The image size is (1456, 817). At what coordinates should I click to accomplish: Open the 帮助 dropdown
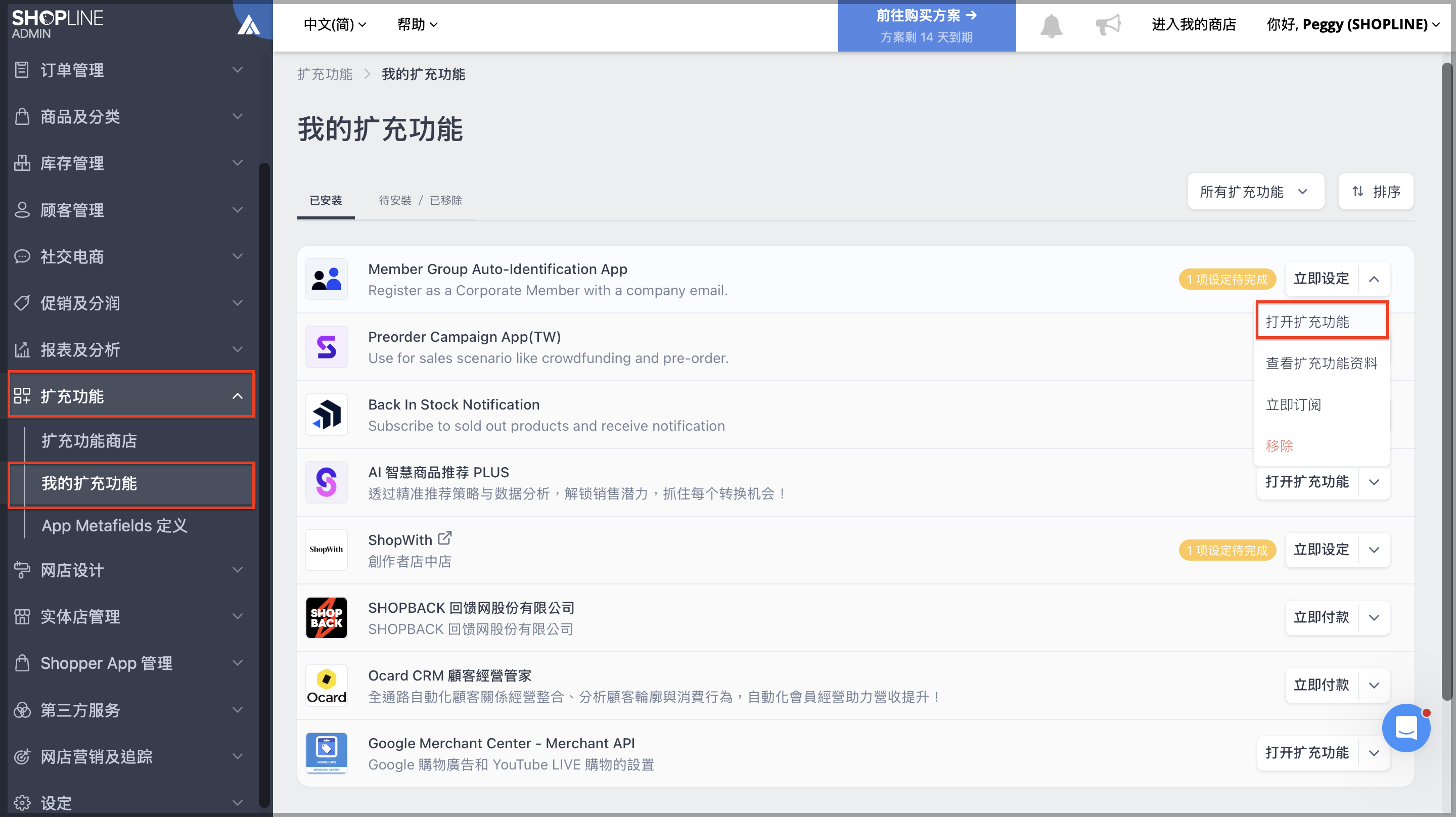417,24
